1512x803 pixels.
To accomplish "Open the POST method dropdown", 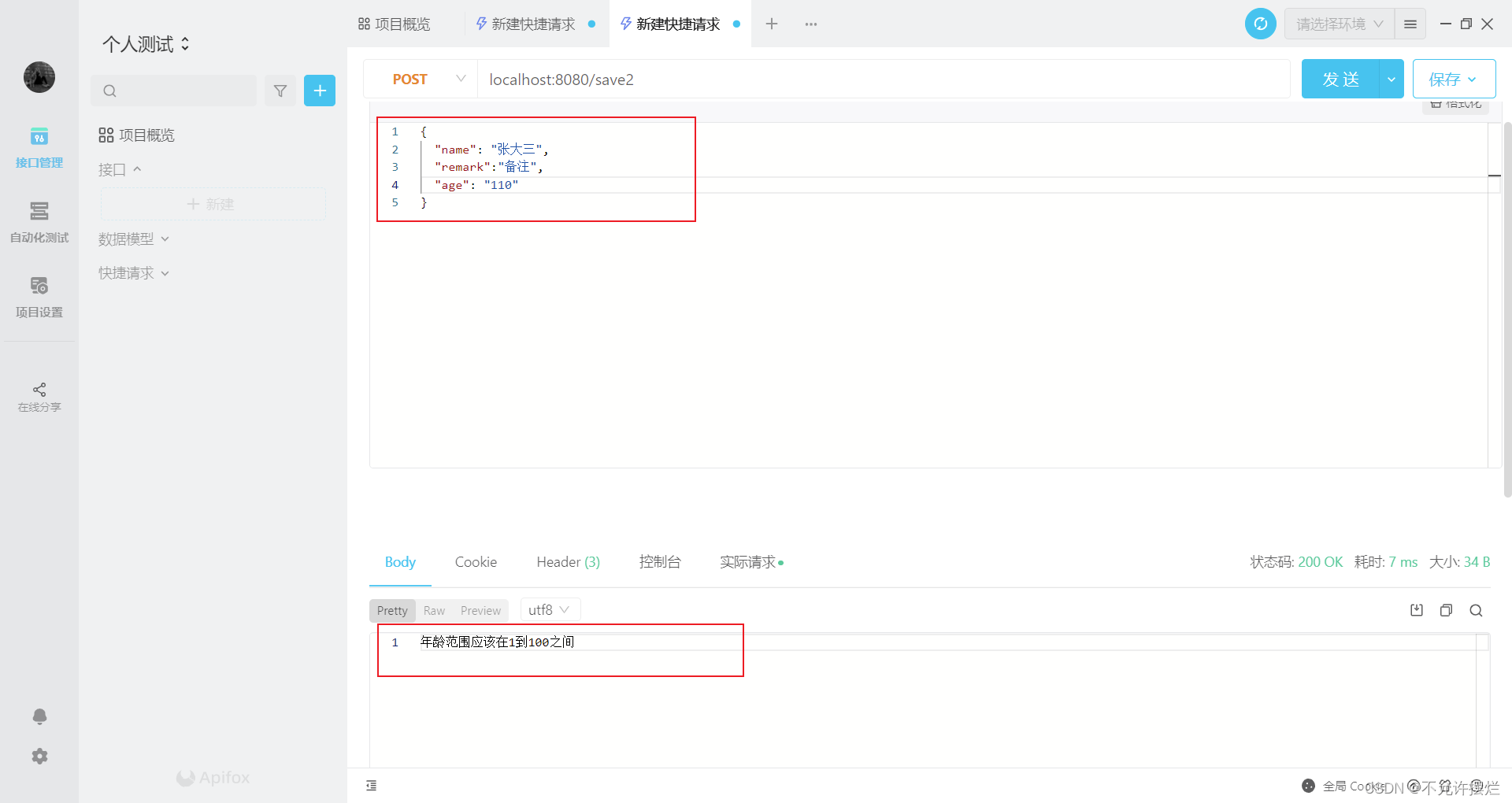I will tap(421, 79).
